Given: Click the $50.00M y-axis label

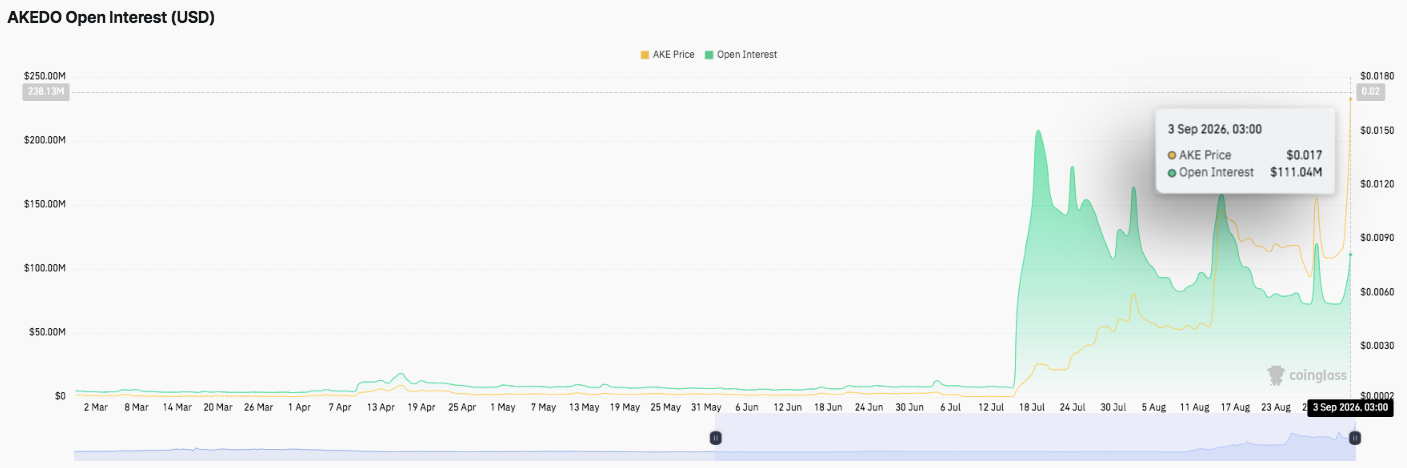Looking at the screenshot, I should point(46,332).
